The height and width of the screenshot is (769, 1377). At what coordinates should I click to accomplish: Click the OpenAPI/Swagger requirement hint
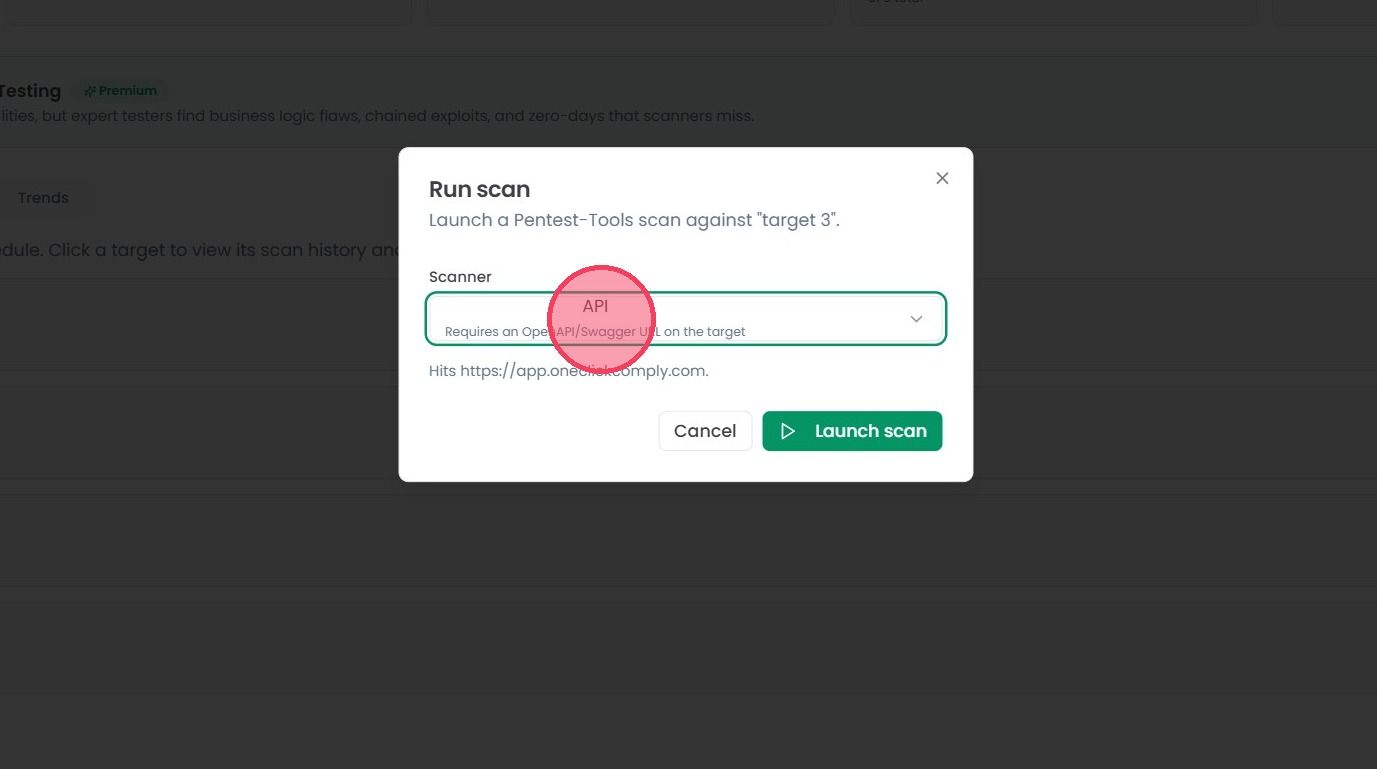click(595, 332)
